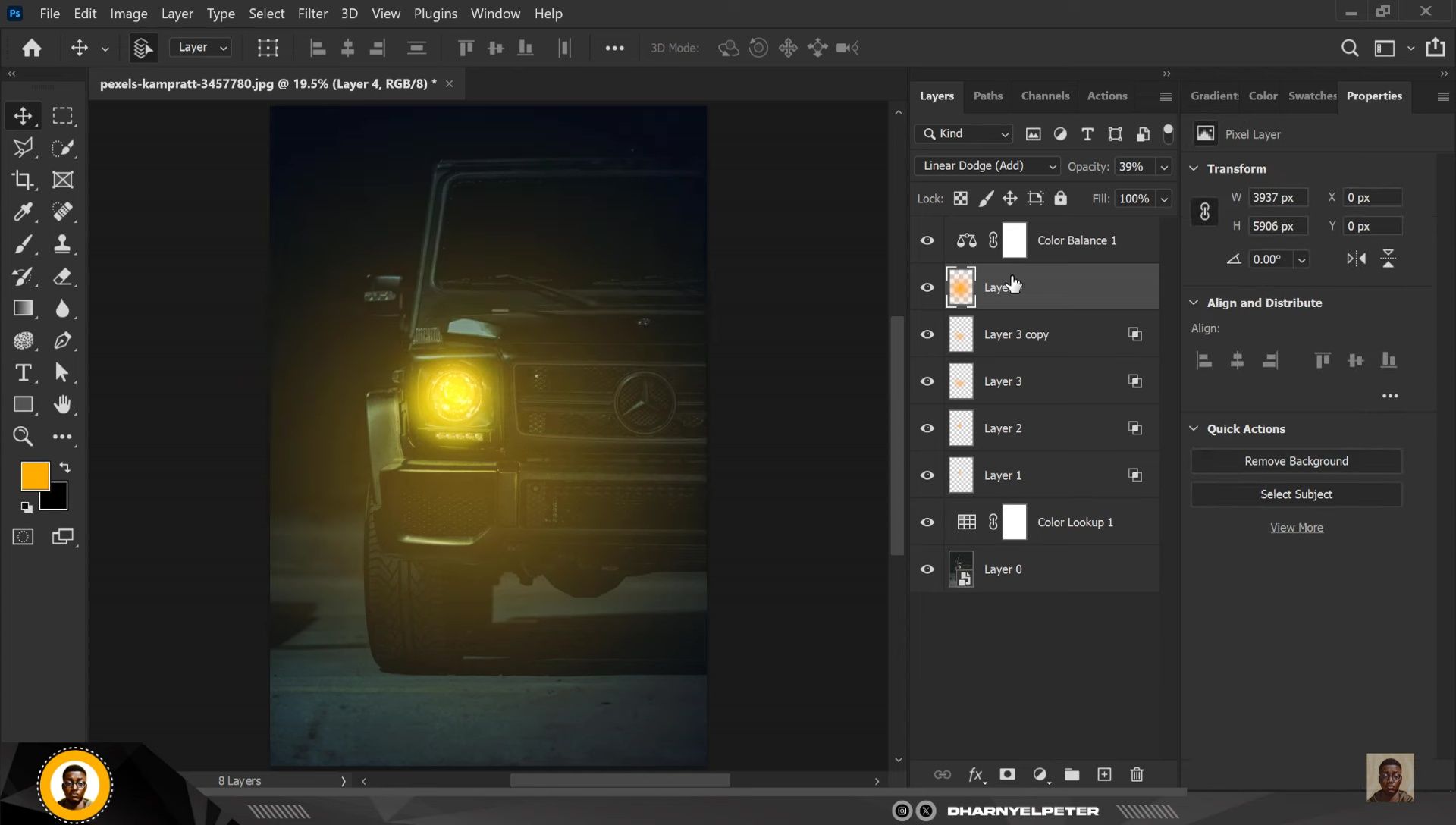Viewport: 1456px width, 825px height.
Task: Select the Rectangle shape tool
Action: [x=23, y=404]
